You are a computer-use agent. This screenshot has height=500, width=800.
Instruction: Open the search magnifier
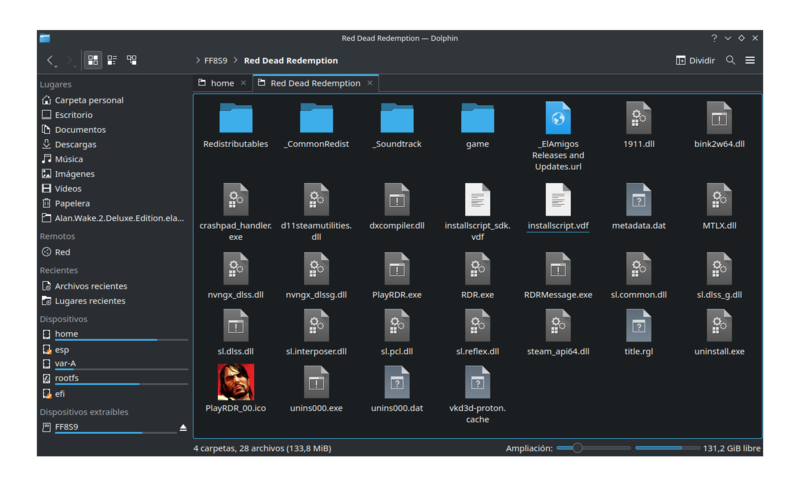tap(731, 60)
